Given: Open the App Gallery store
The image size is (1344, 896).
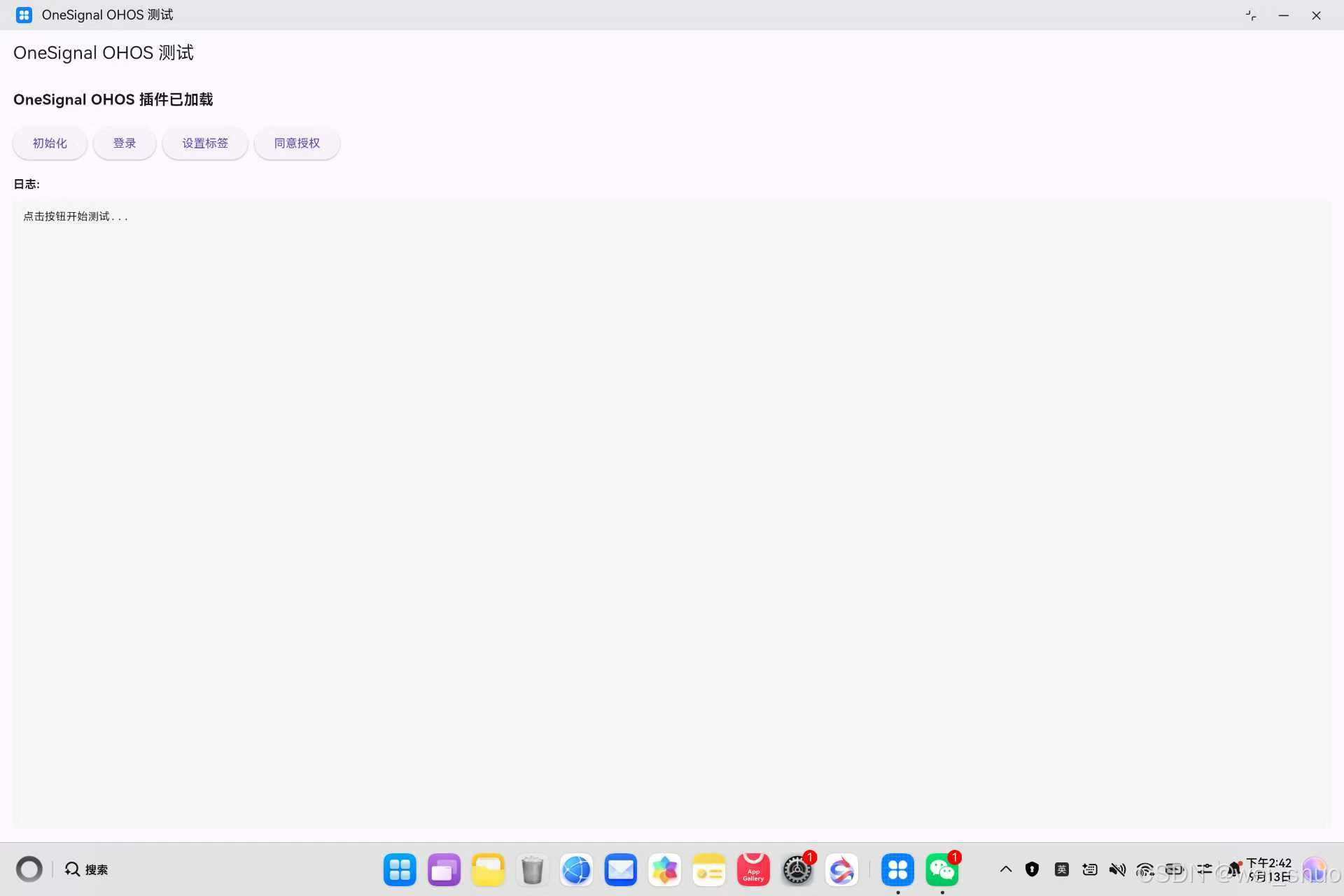Looking at the screenshot, I should tap(753, 870).
